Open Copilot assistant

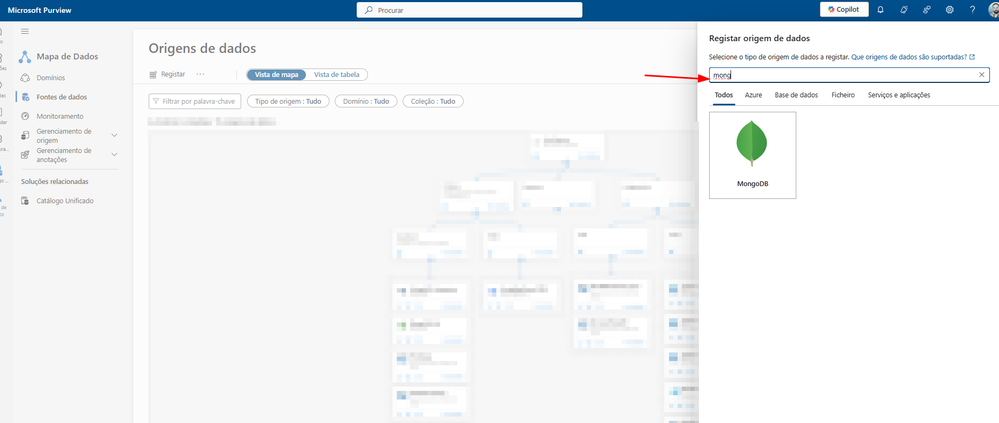(x=844, y=10)
